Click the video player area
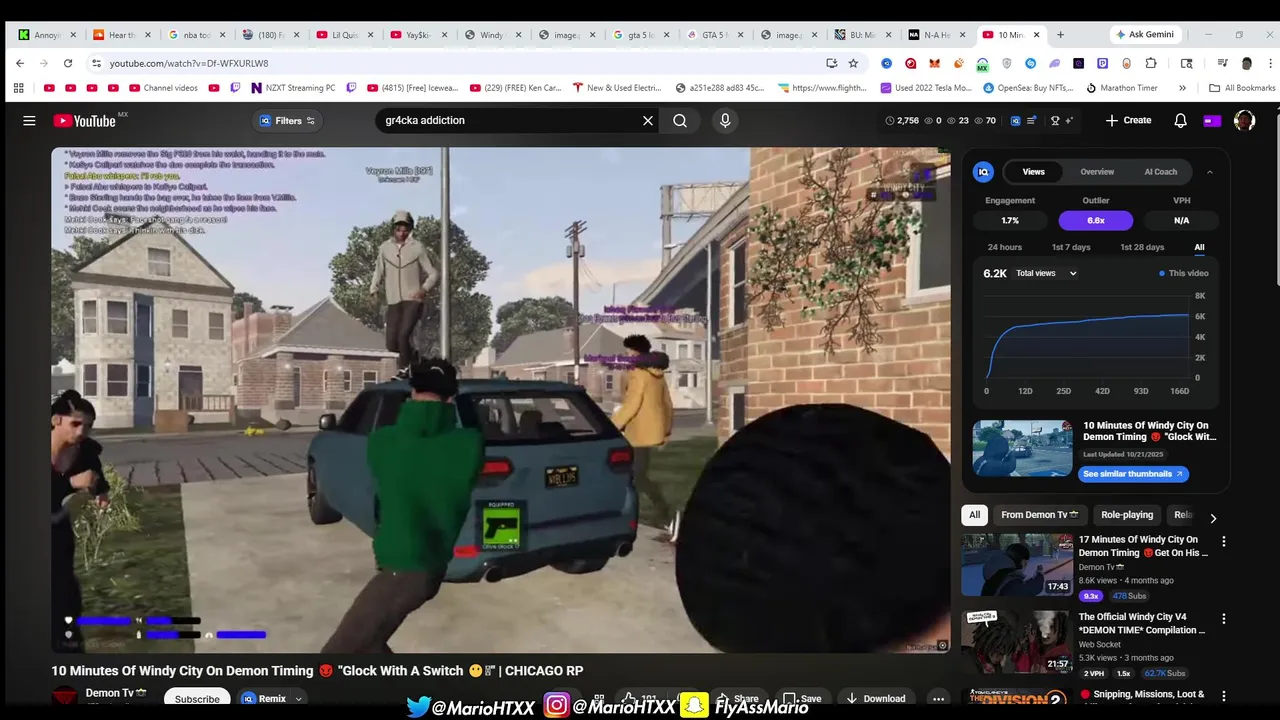 [501, 400]
